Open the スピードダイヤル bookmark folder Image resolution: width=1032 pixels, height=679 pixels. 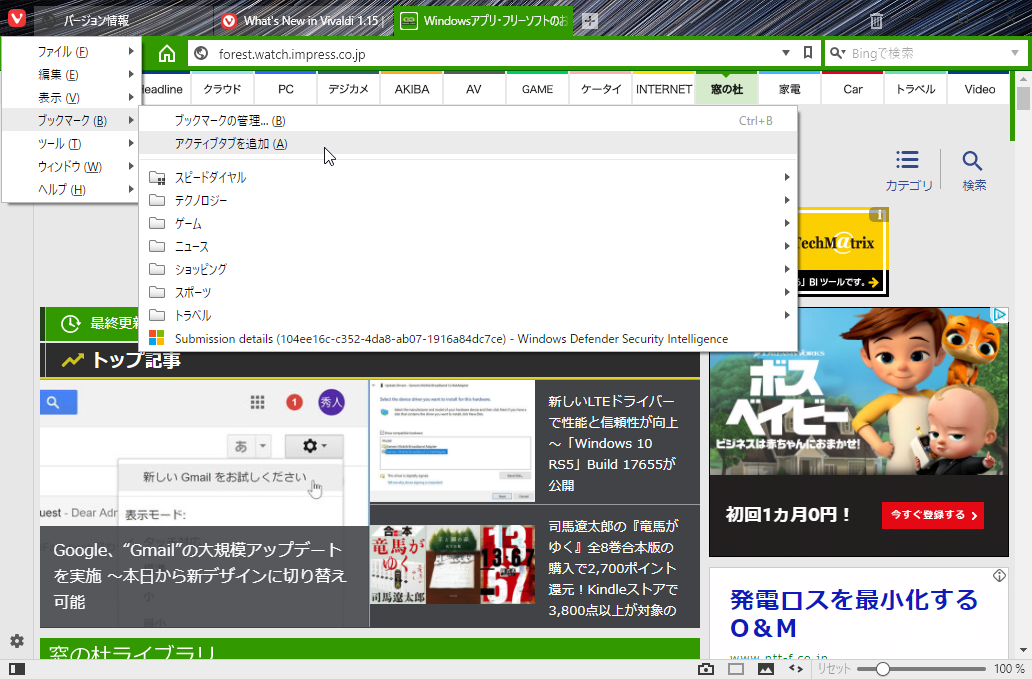(x=468, y=177)
